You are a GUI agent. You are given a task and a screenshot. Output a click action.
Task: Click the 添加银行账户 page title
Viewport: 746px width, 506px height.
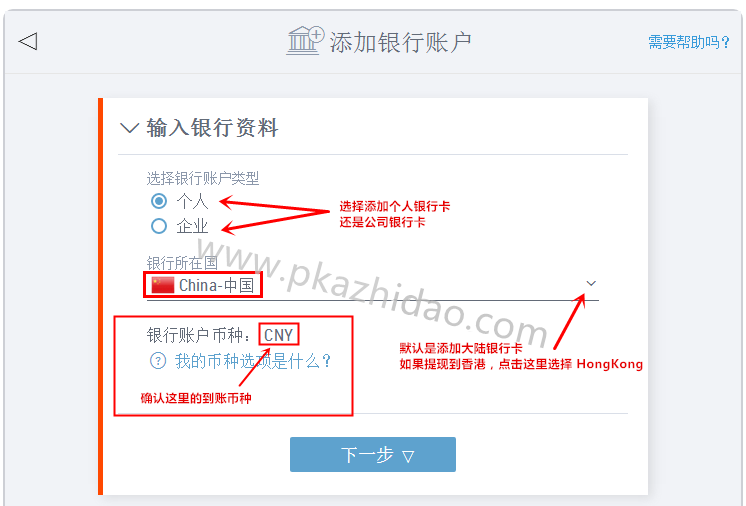(x=401, y=42)
